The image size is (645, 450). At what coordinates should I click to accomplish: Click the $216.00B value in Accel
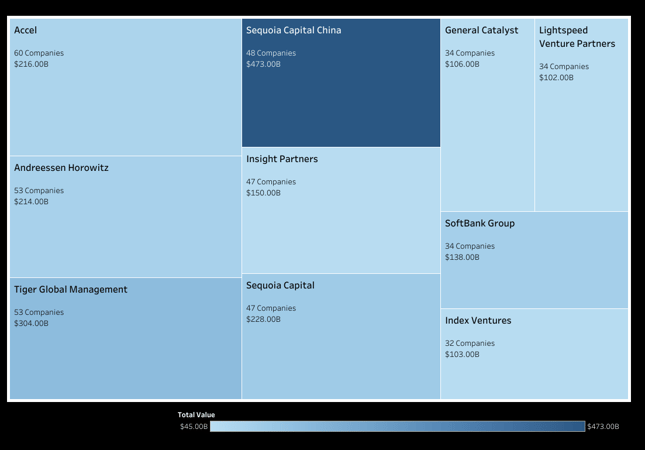[31, 64]
